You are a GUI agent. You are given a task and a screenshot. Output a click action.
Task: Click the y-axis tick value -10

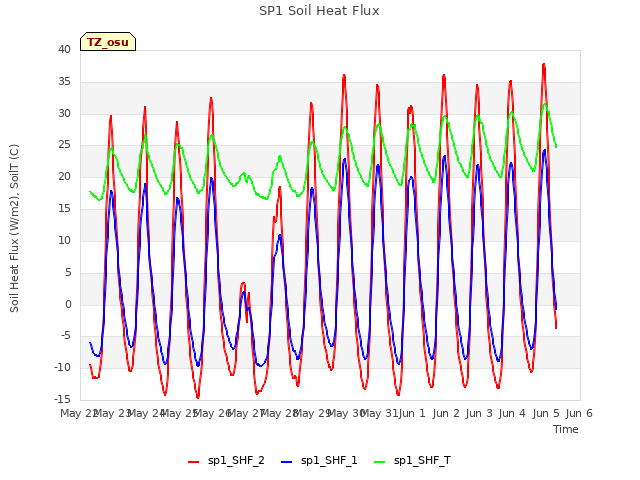[x=62, y=367]
